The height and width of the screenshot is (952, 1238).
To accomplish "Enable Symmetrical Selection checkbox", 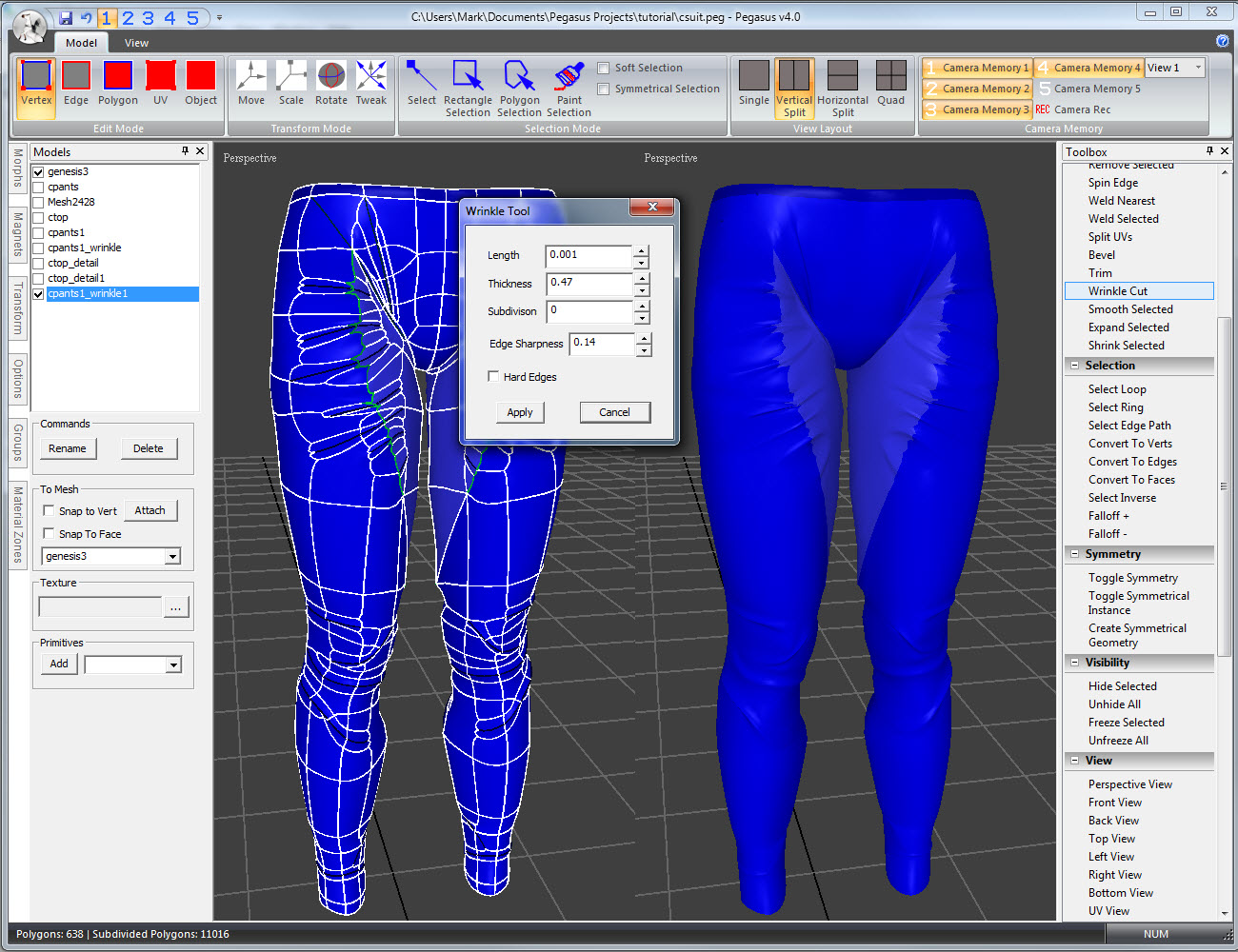I will click(x=603, y=89).
